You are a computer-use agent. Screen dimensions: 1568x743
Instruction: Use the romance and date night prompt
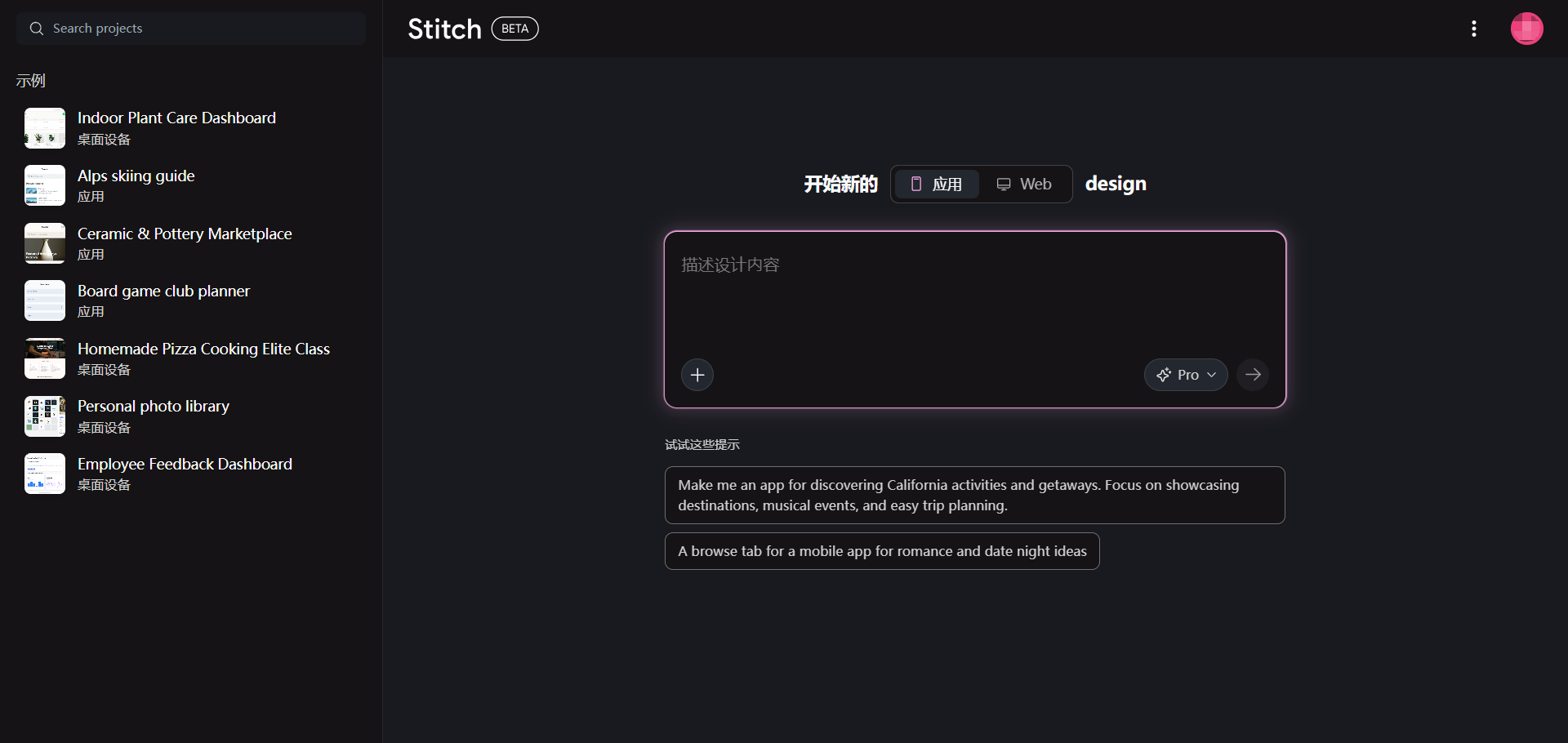click(x=882, y=551)
